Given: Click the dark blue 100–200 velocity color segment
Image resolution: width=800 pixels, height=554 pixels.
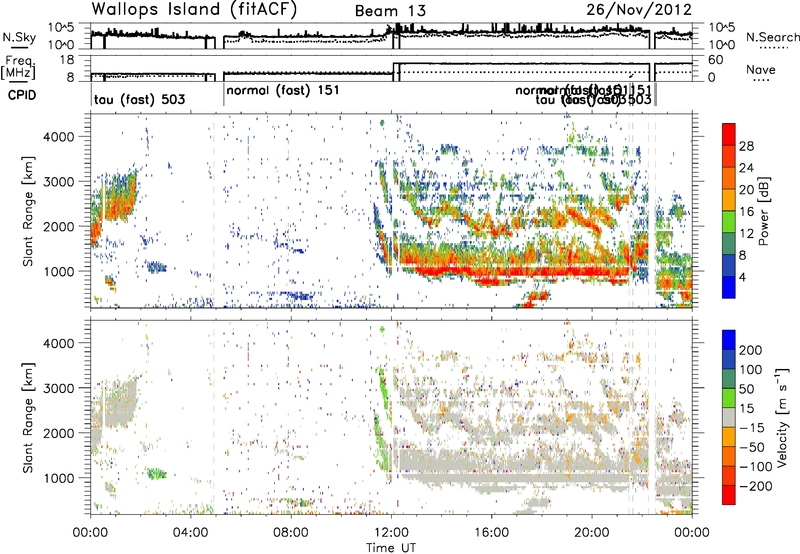Looking at the screenshot, I should [729, 359].
